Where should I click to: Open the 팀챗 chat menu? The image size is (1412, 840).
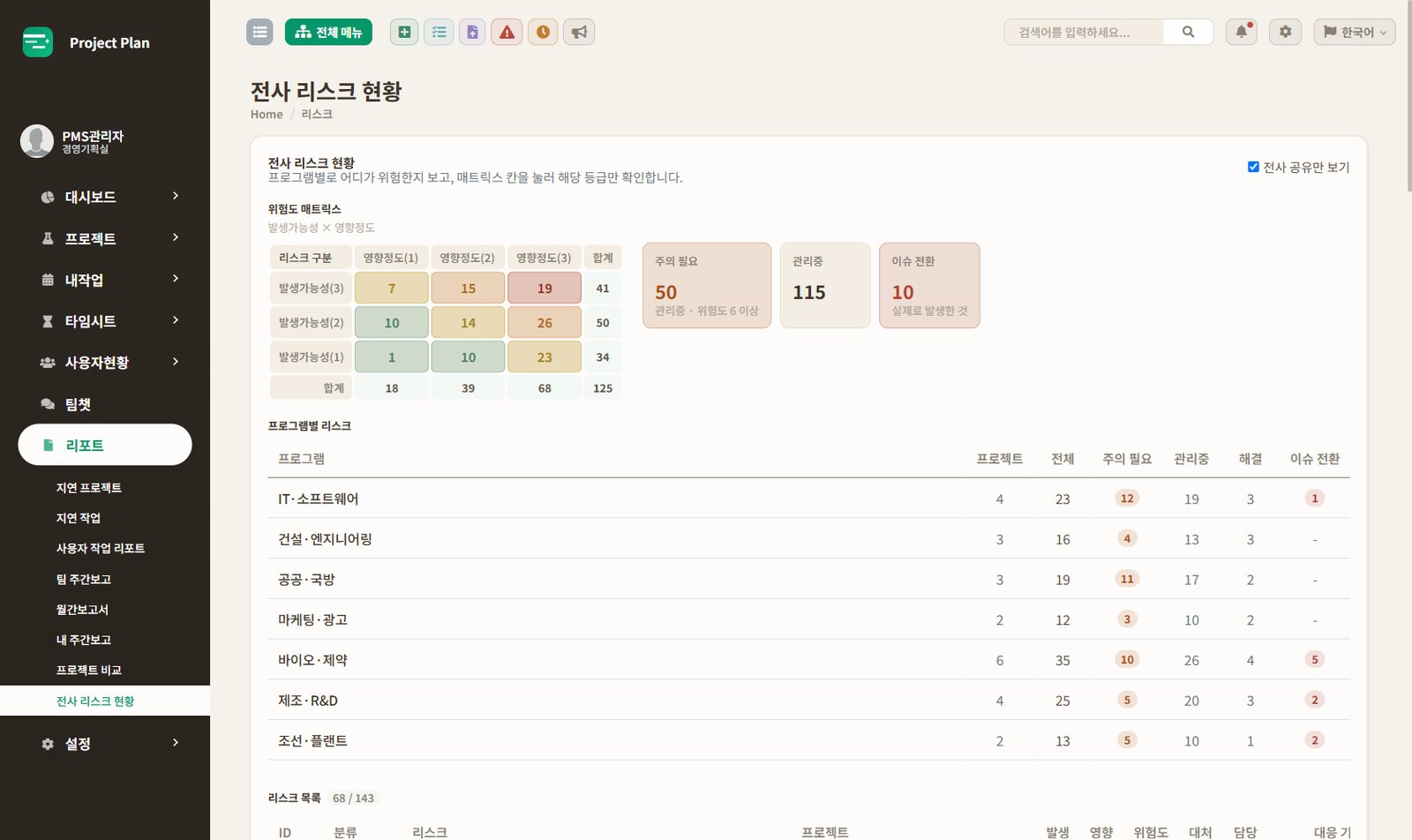105,404
